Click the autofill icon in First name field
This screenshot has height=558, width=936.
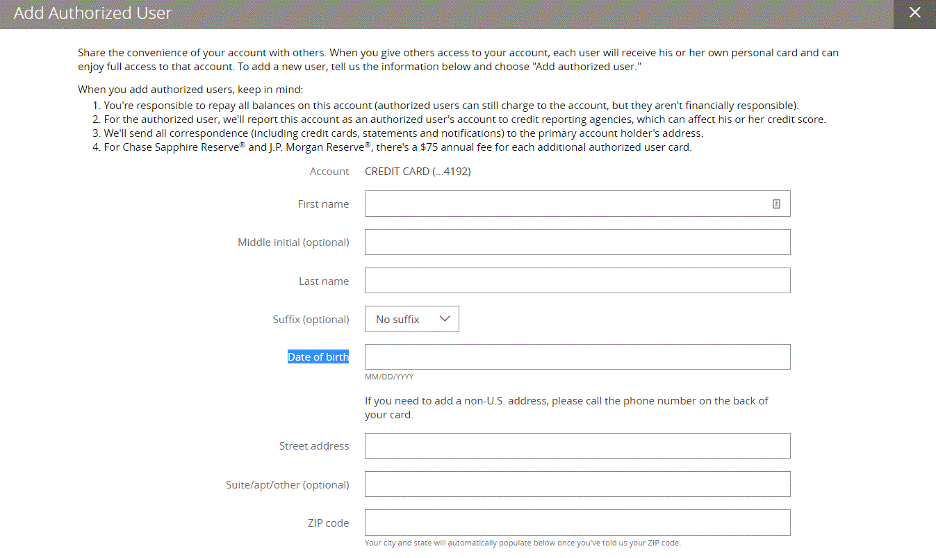click(776, 204)
